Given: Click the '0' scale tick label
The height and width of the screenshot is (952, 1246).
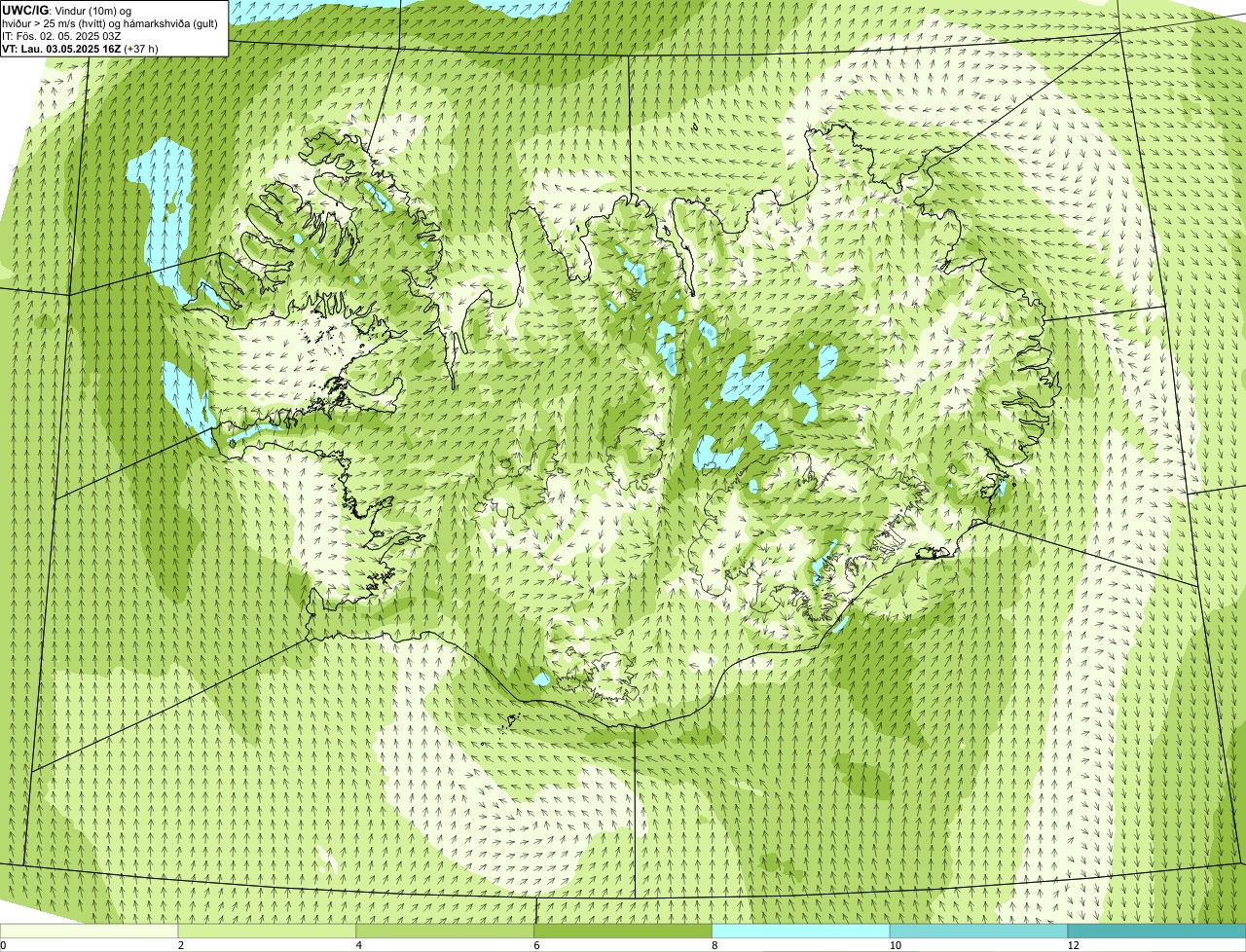Looking at the screenshot, I should click(3, 945).
